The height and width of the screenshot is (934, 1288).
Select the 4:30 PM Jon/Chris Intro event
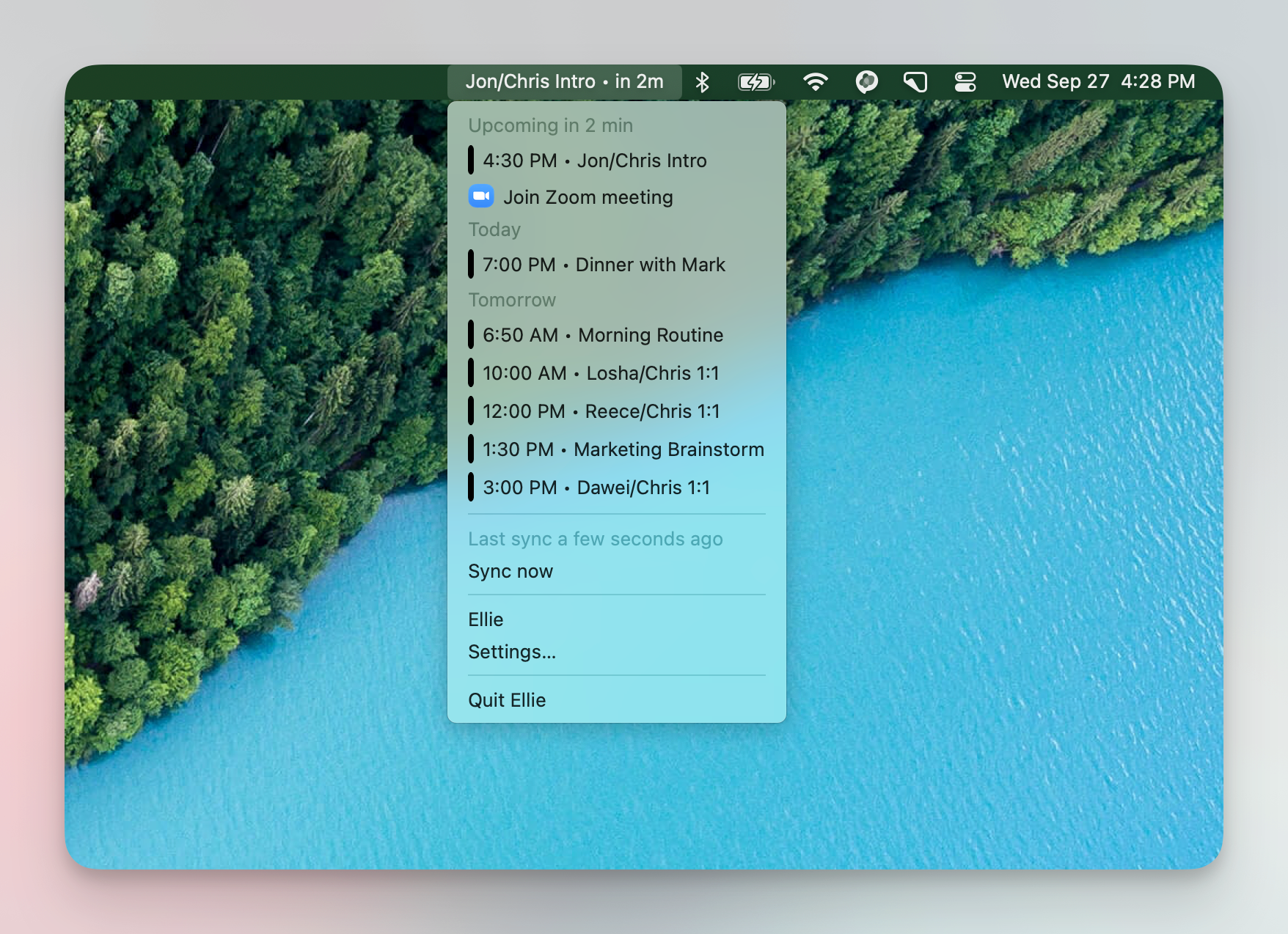(x=617, y=161)
